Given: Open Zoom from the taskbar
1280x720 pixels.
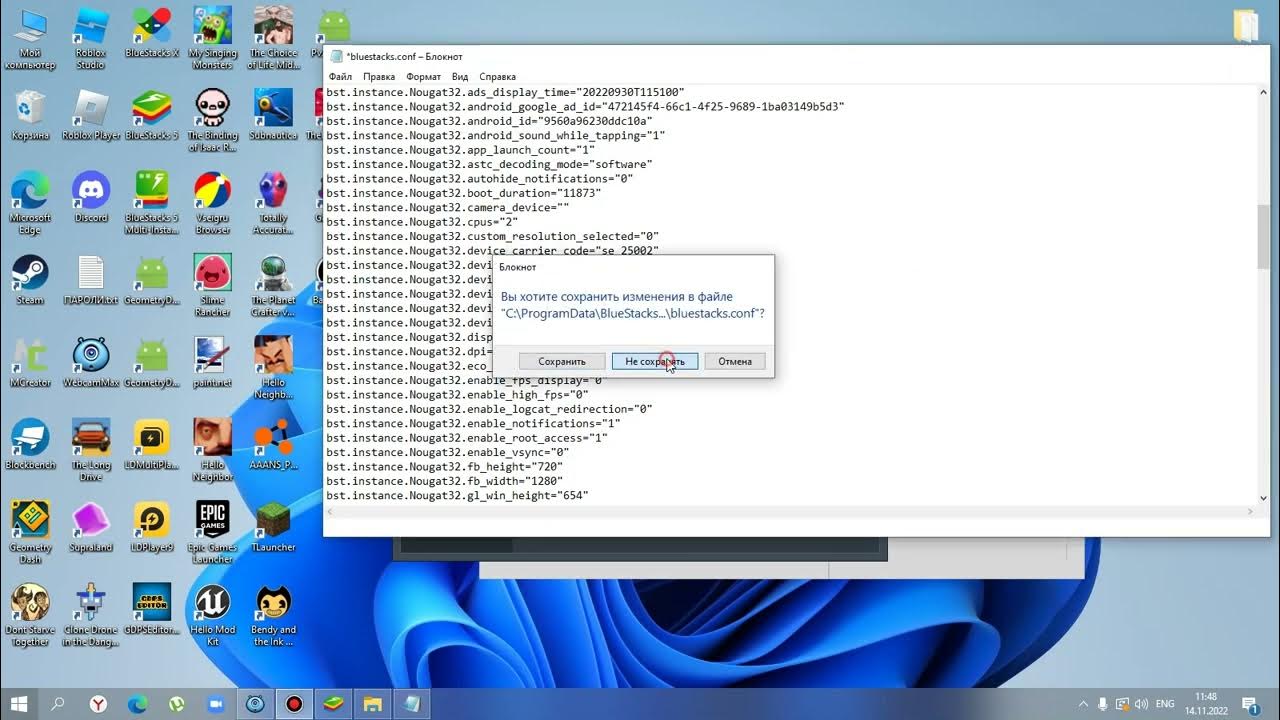Looking at the screenshot, I should pyautogui.click(x=215, y=703).
